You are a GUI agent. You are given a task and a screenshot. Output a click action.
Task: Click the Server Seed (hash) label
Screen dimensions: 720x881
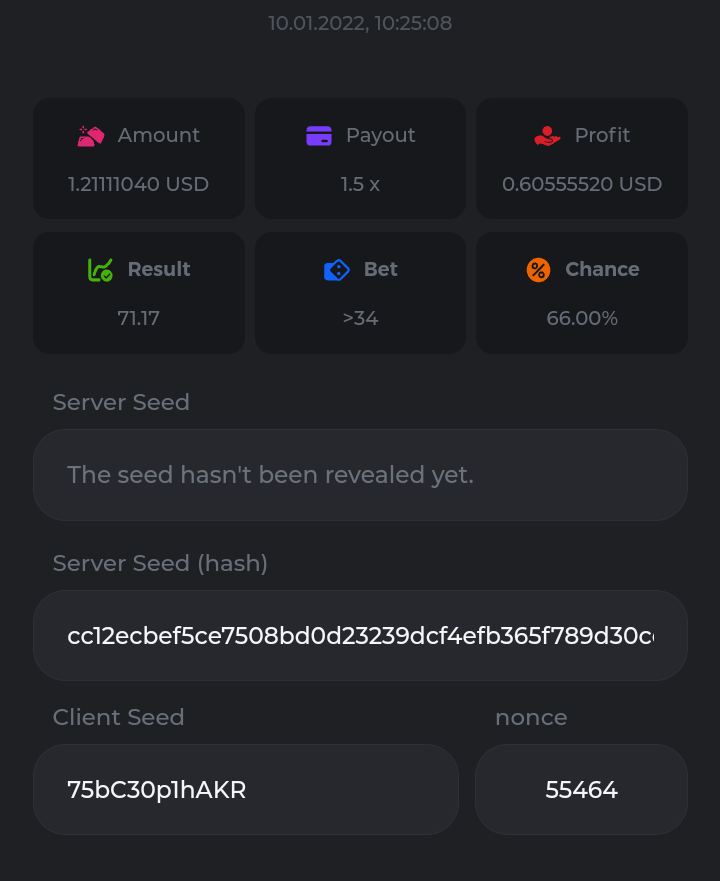160,563
